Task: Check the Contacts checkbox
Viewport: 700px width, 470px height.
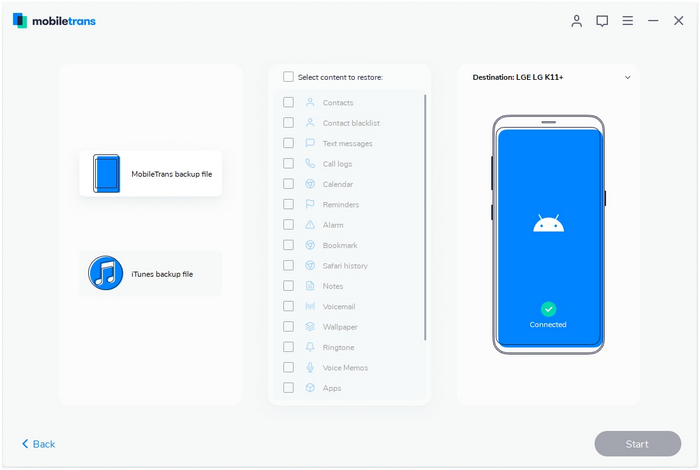Action: (x=288, y=102)
